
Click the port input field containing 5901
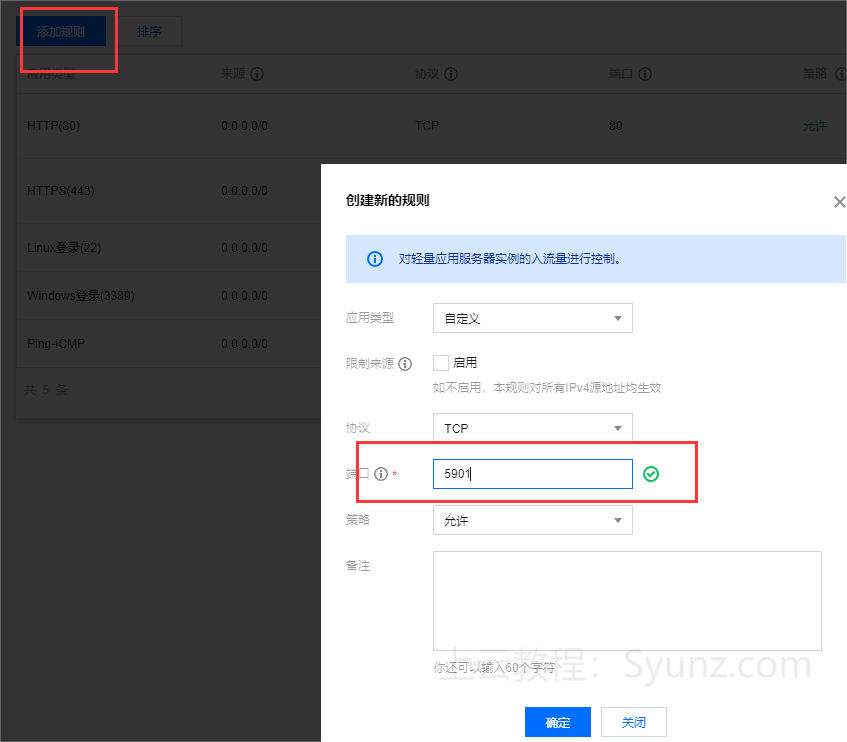click(533, 474)
